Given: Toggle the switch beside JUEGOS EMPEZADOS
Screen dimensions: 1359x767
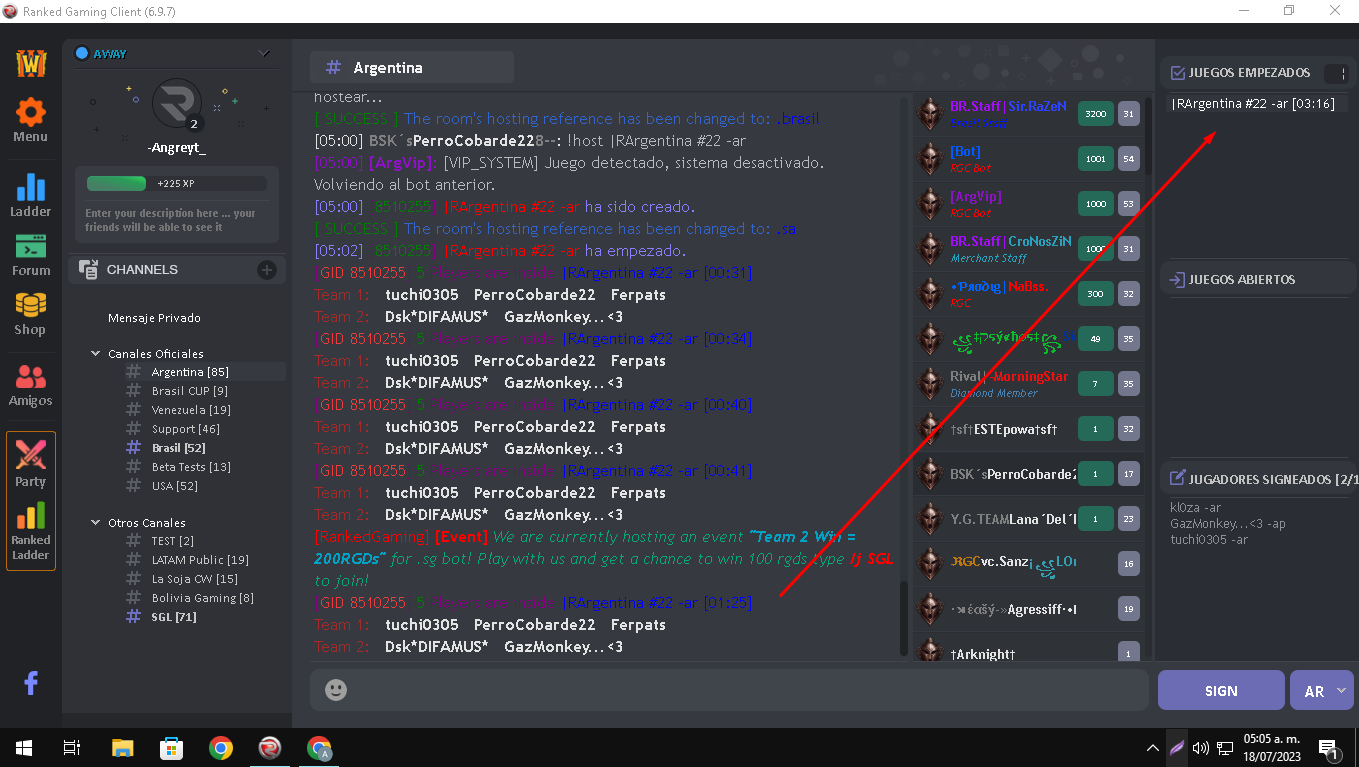Looking at the screenshot, I should coord(1335,74).
